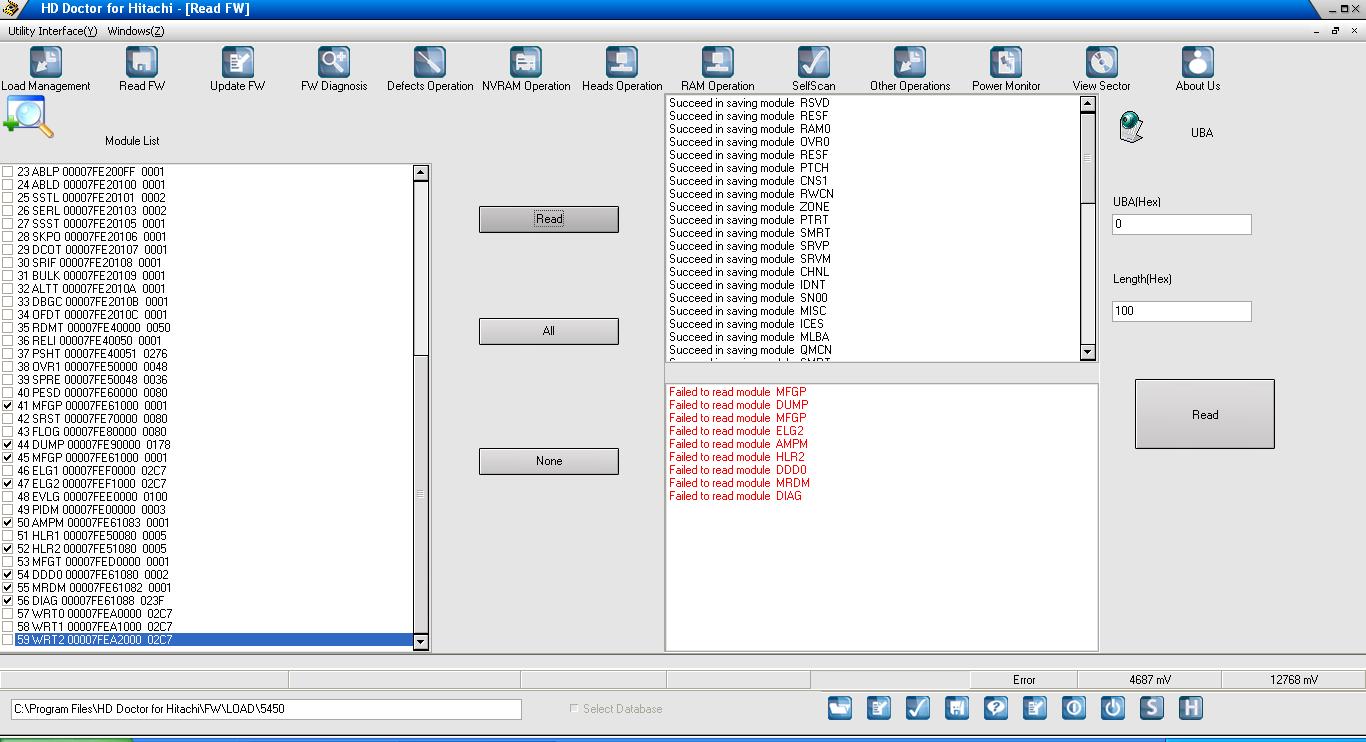Viewport: 1366px width, 742px height.
Task: Open the Windows menu
Action: coord(136,31)
